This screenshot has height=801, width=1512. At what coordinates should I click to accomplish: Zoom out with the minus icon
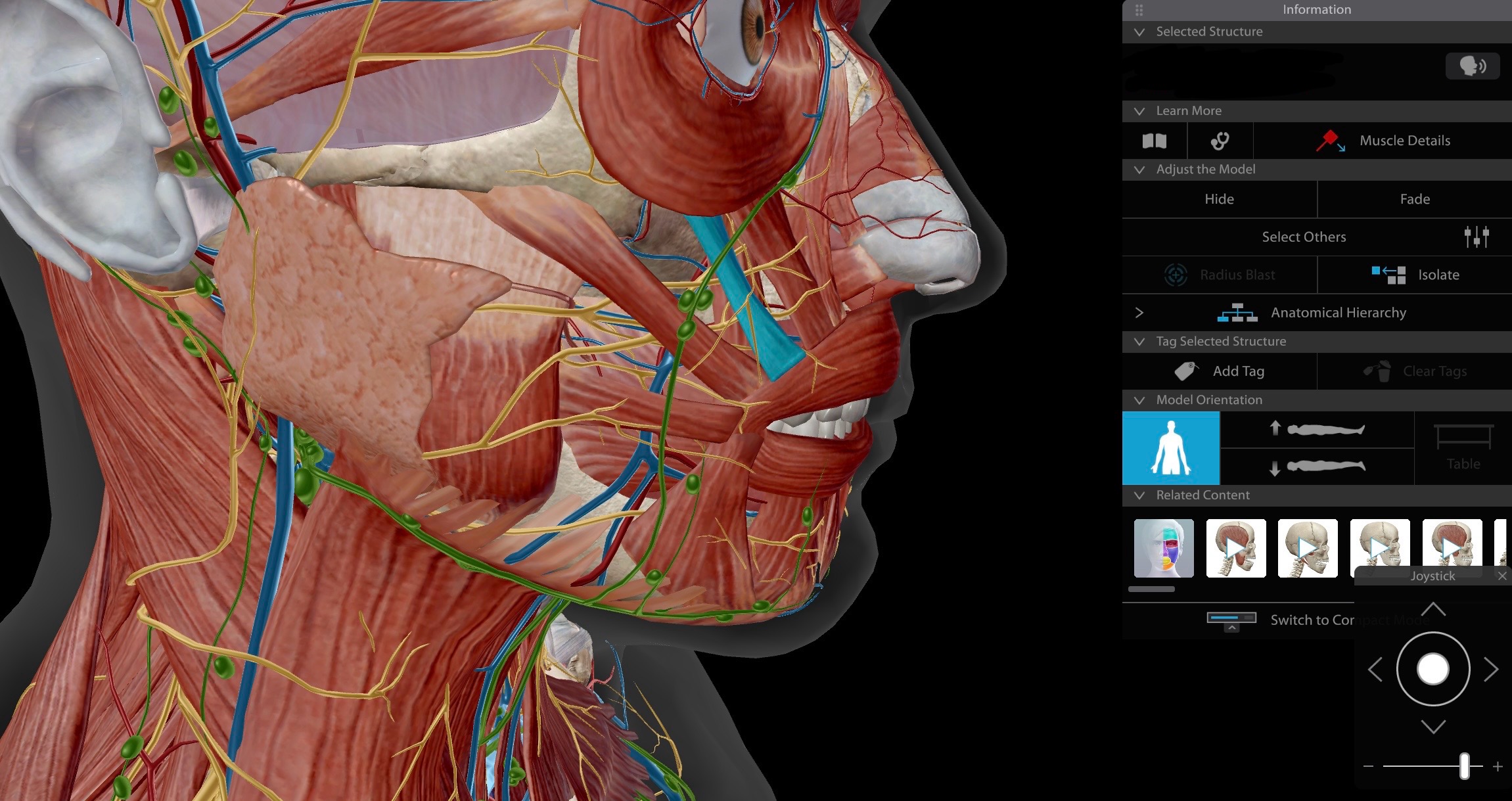tap(1369, 767)
